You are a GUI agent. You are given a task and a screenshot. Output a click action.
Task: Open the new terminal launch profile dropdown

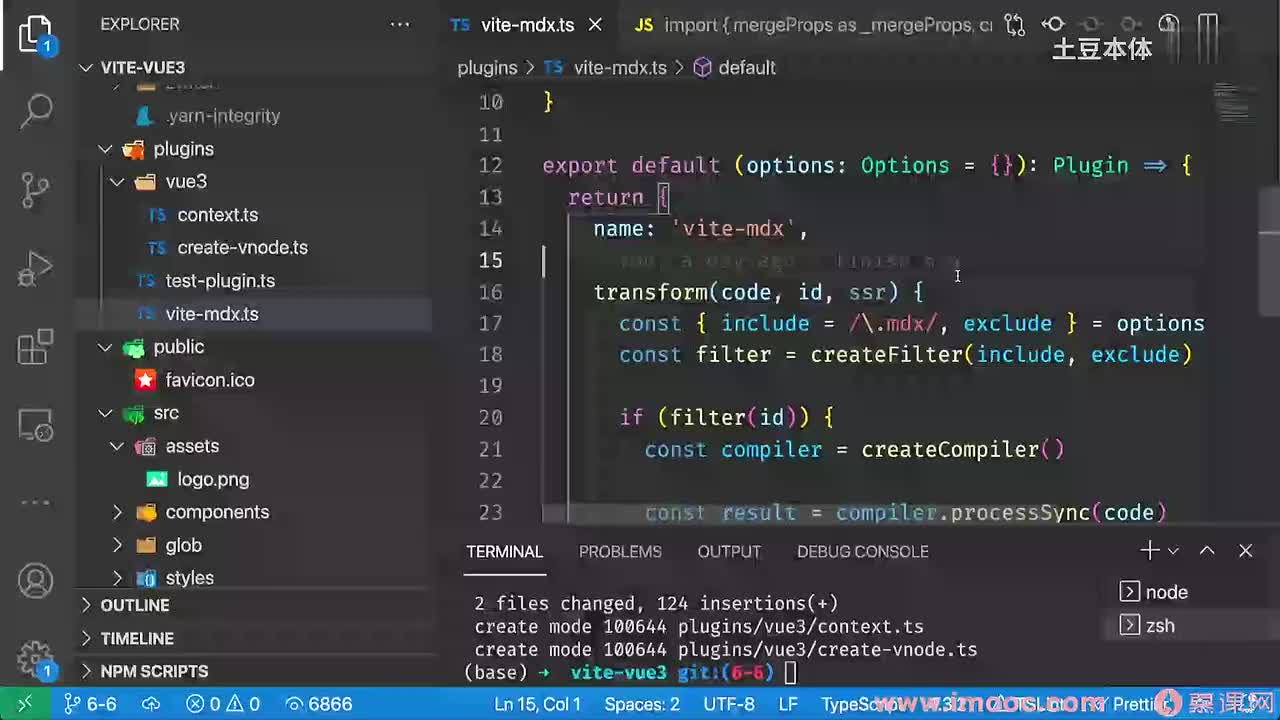pyautogui.click(x=1174, y=551)
